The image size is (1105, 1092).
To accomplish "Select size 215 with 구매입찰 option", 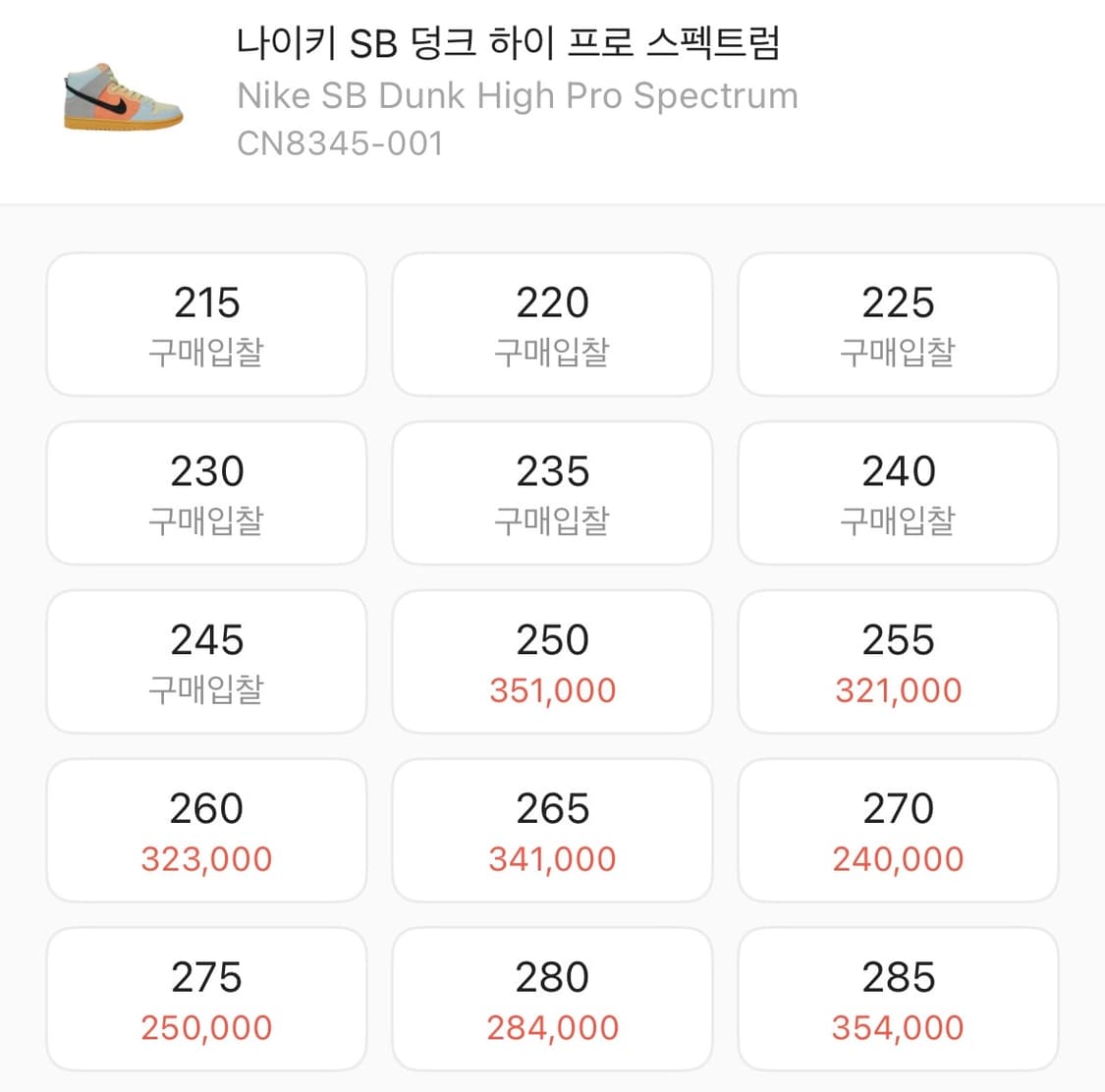I will [x=205, y=323].
